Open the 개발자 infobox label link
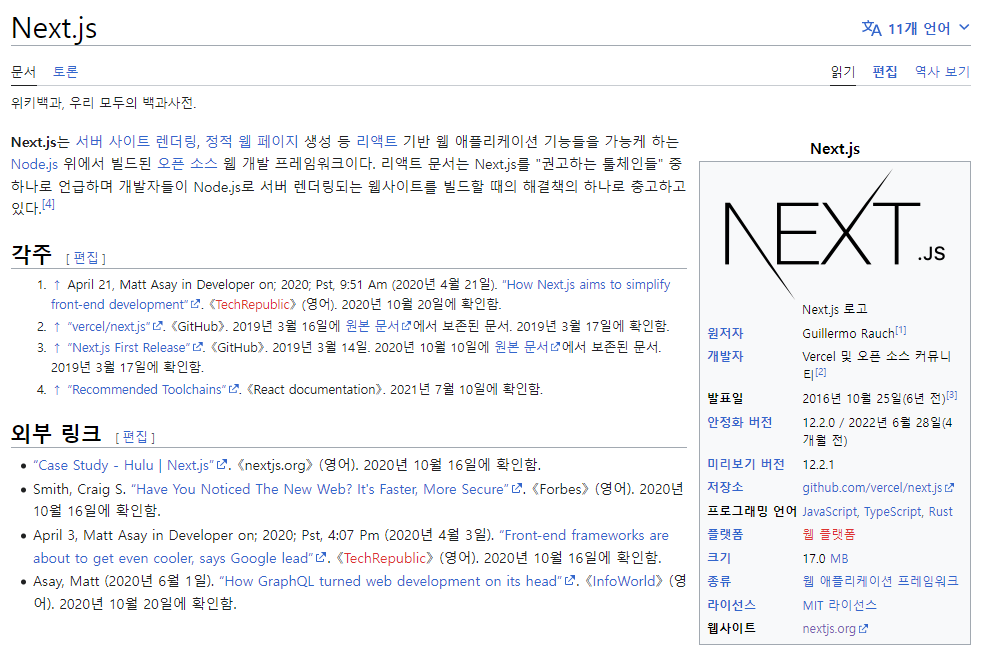982x652 pixels. (725, 356)
